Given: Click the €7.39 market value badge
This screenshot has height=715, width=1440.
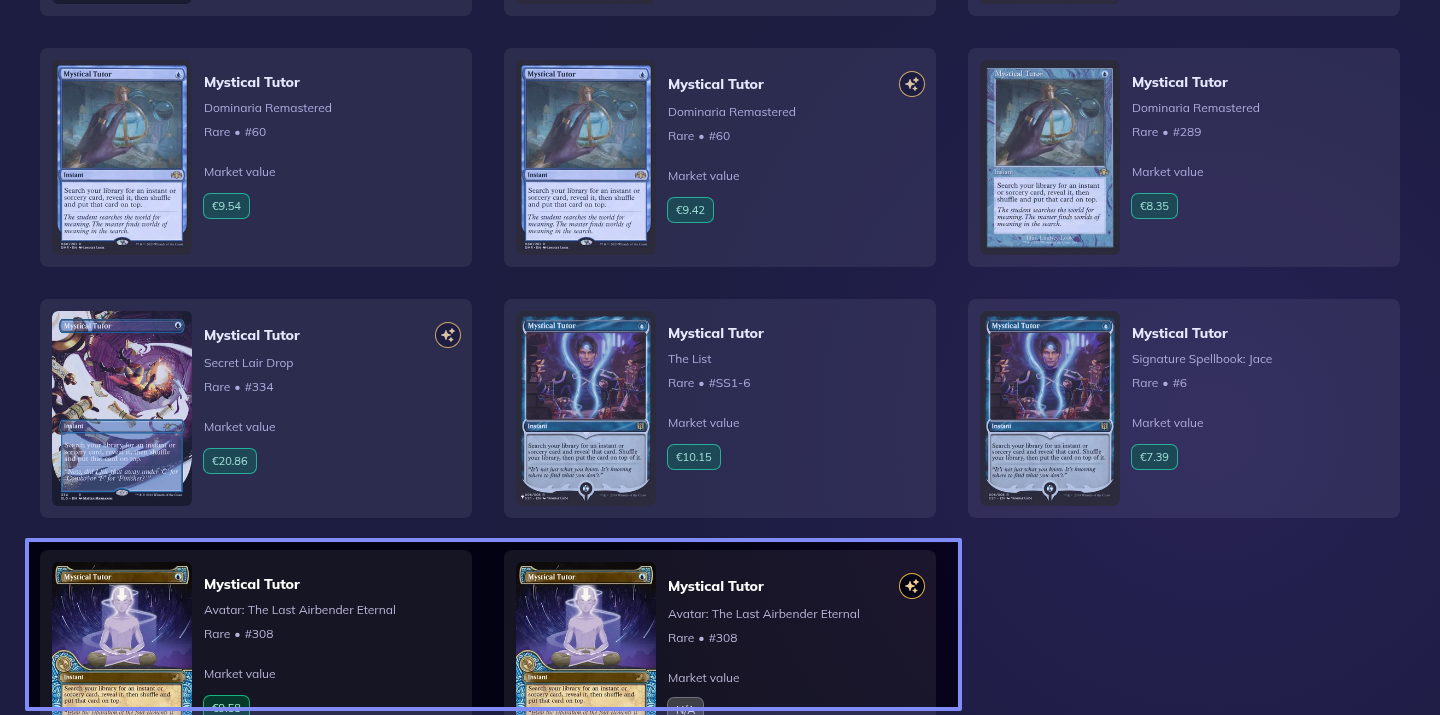Looking at the screenshot, I should click(1155, 457).
